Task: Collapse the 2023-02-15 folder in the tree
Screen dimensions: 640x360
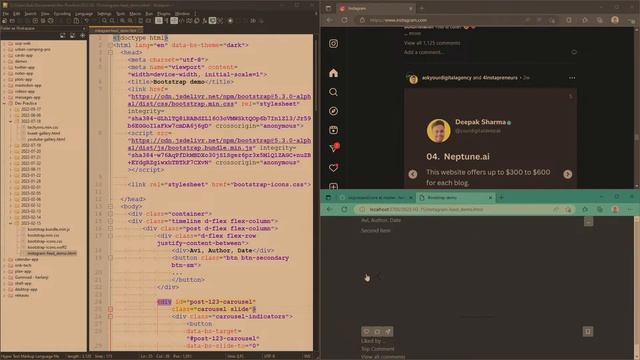Action: click(11, 223)
